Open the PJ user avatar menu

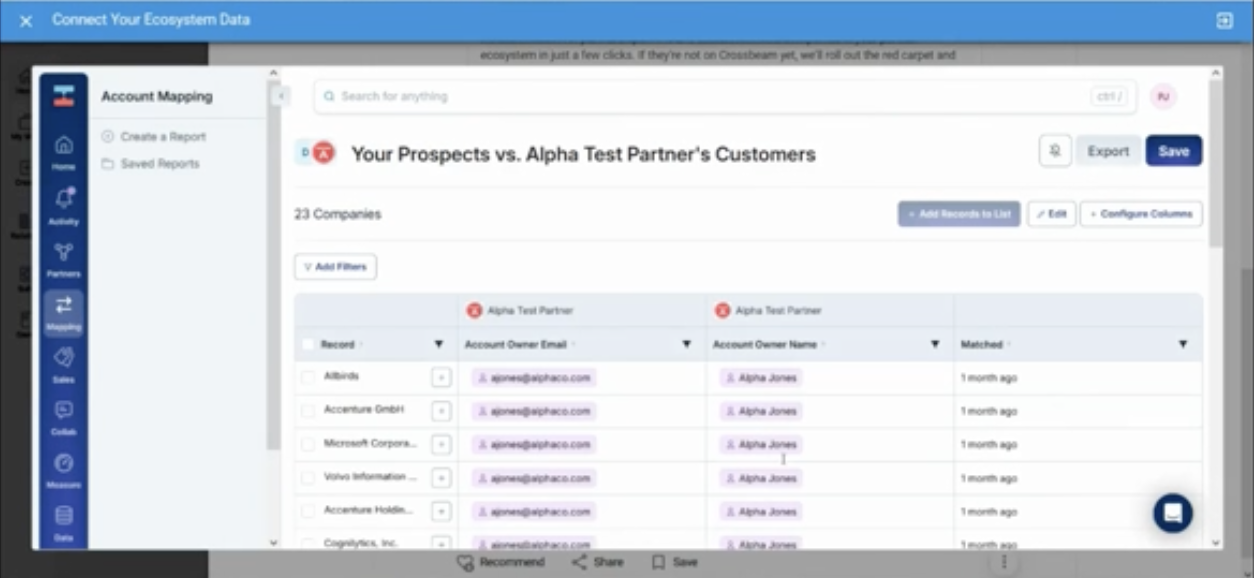coord(1163,97)
